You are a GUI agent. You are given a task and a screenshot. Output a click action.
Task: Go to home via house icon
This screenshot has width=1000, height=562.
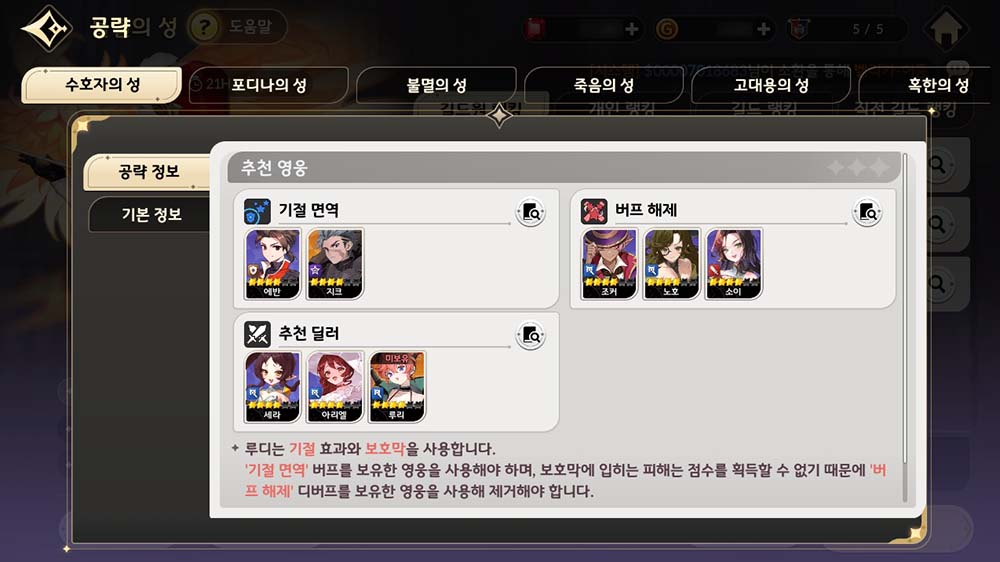tap(946, 28)
